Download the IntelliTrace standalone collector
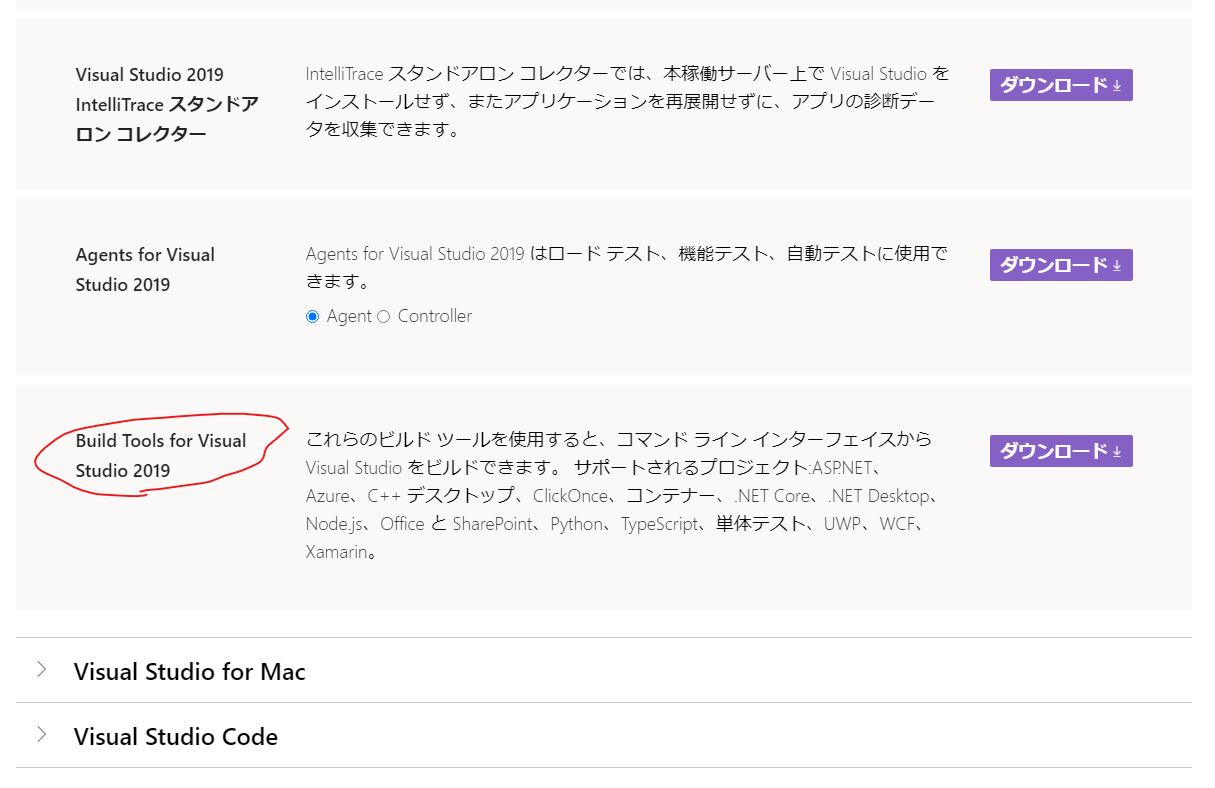This screenshot has height=788, width=1215. click(1061, 85)
